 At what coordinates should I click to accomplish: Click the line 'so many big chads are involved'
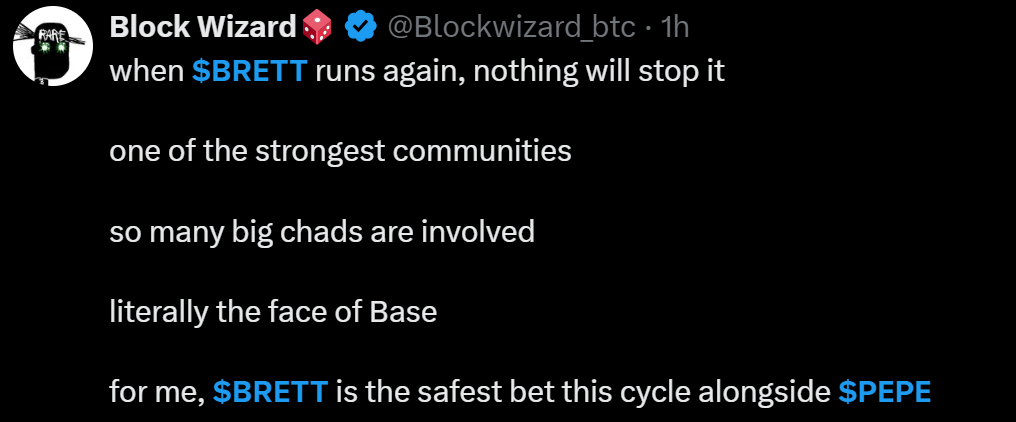point(322,233)
